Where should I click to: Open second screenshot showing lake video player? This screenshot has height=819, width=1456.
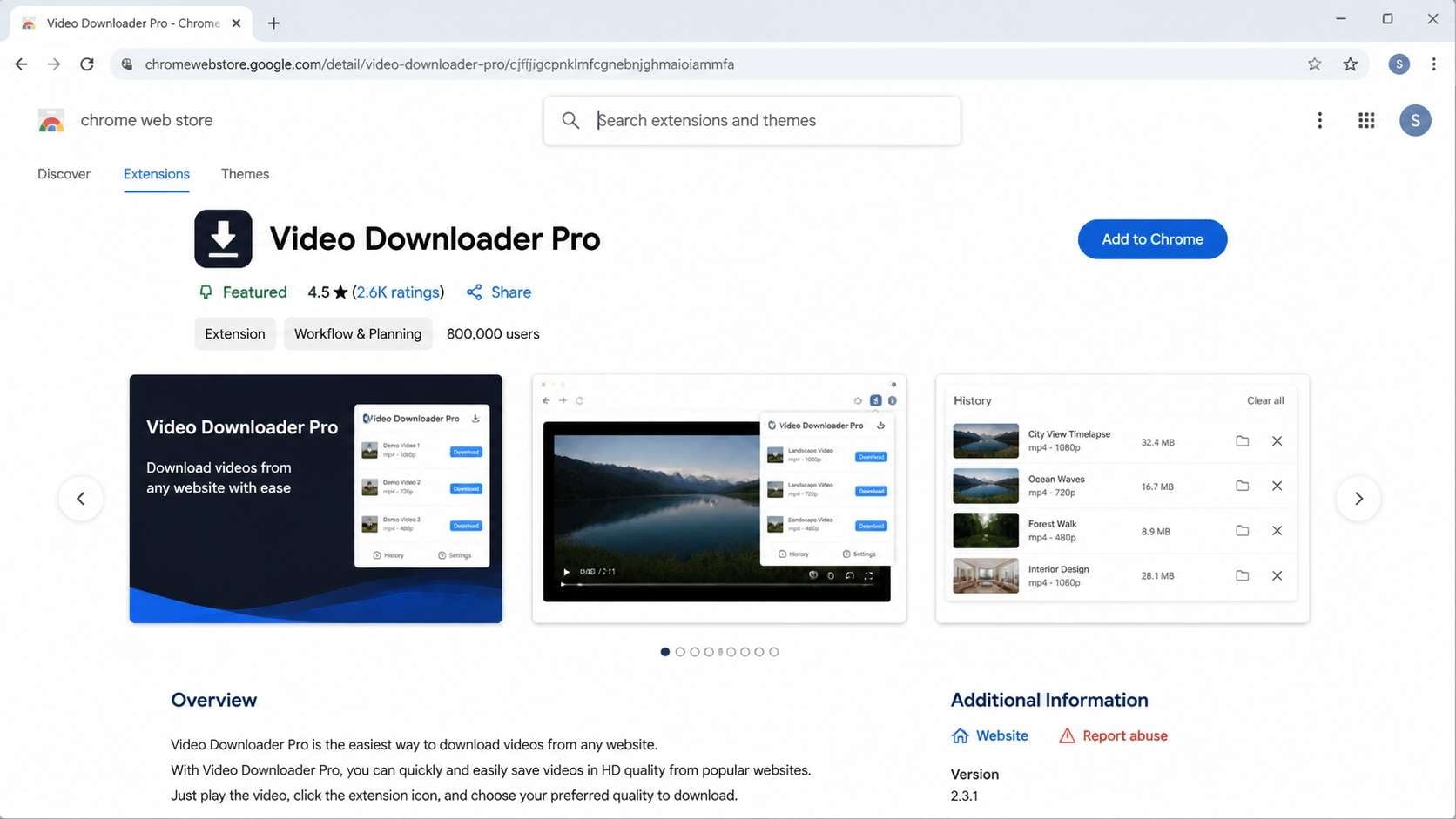pyautogui.click(x=719, y=499)
